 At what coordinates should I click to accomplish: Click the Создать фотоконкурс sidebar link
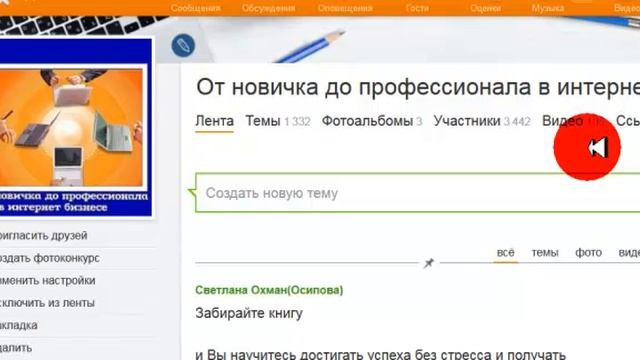click(x=50, y=258)
